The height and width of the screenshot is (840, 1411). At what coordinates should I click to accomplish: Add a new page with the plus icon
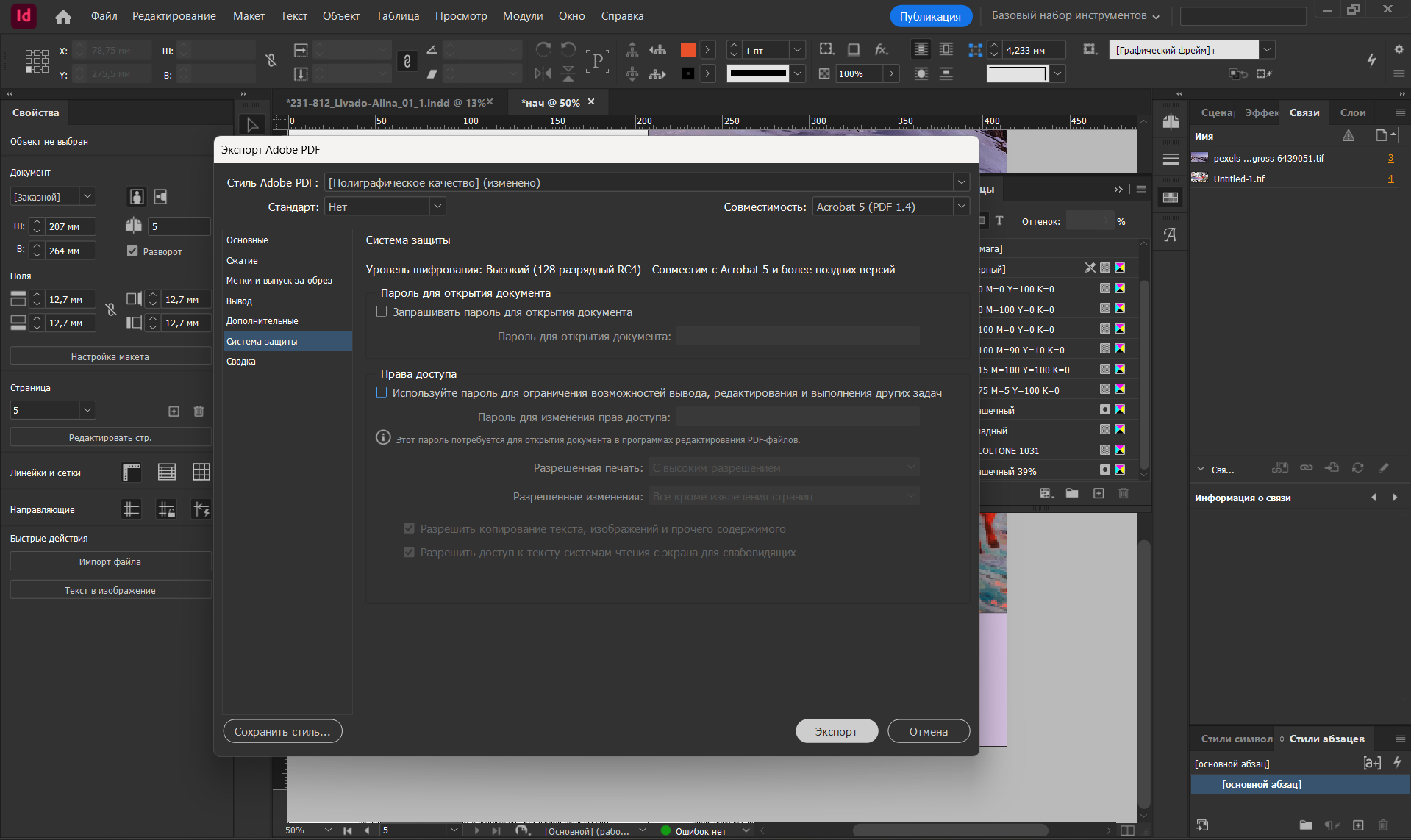[174, 411]
